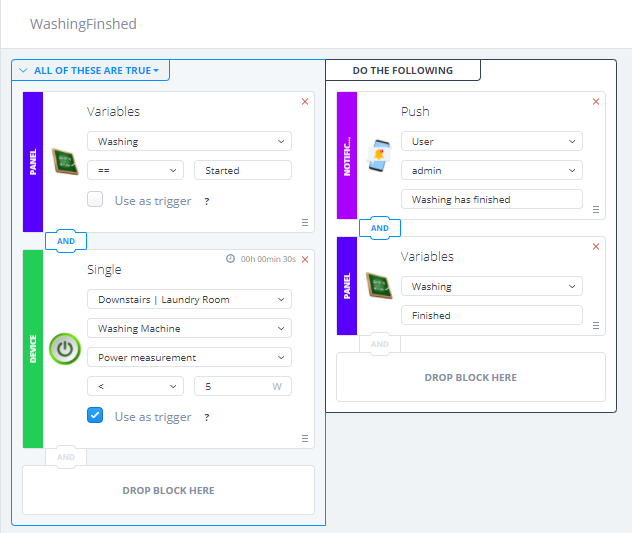The height and width of the screenshot is (533, 632).
Task: Edit the 5 W power threshold field
Action: point(243,387)
